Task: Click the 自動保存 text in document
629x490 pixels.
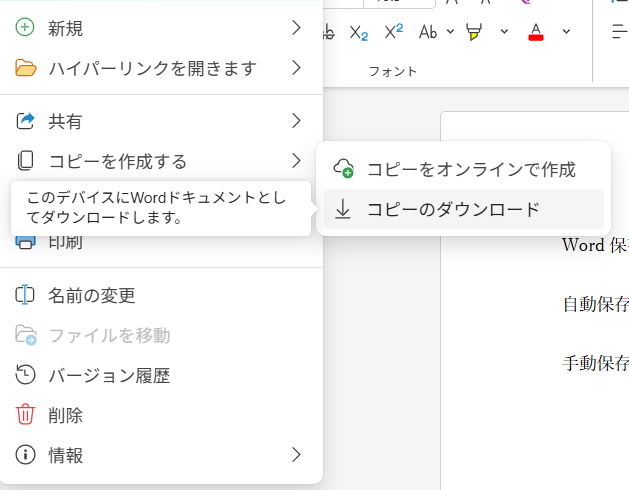Action: coord(596,304)
